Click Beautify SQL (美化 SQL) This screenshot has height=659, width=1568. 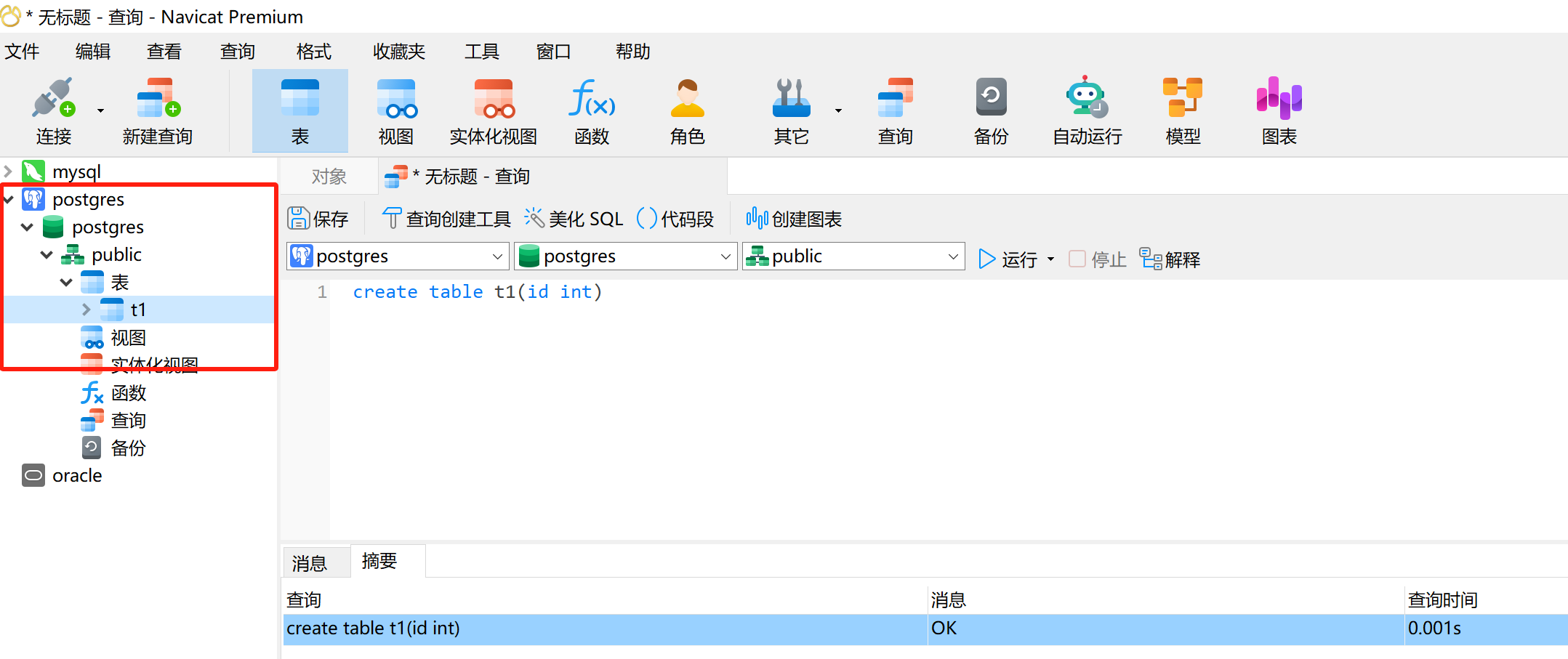574,219
